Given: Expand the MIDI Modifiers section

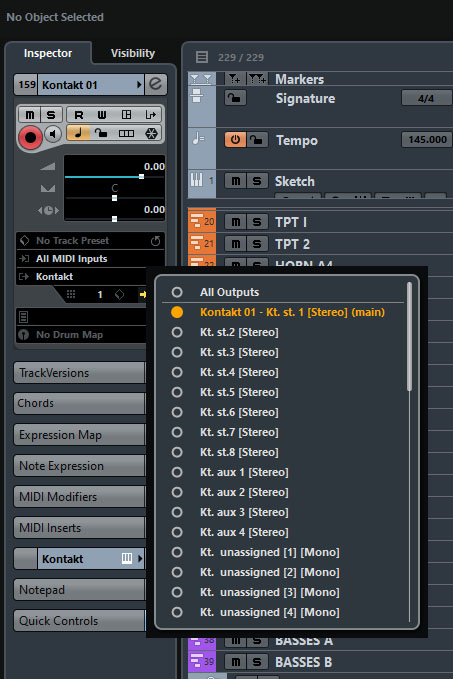Looking at the screenshot, I should click(79, 497).
